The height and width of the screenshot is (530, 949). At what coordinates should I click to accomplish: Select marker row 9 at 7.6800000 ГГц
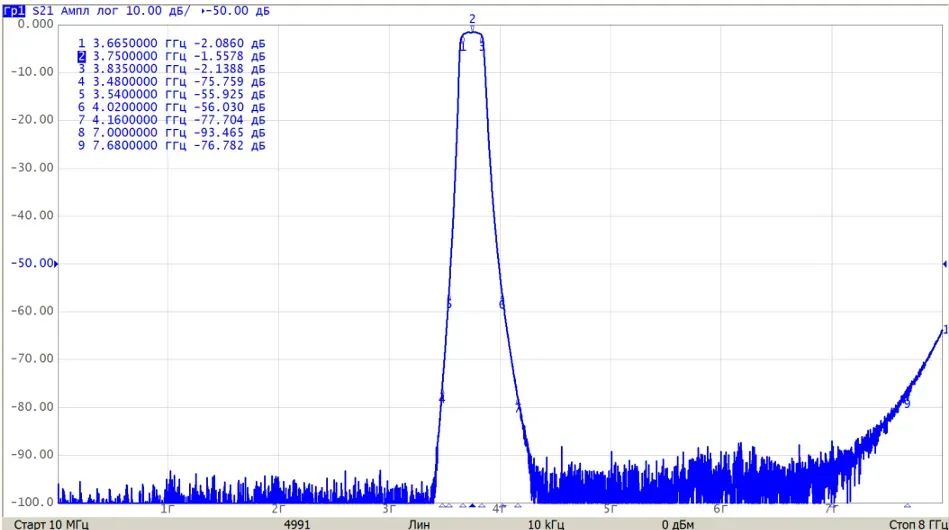point(172,145)
